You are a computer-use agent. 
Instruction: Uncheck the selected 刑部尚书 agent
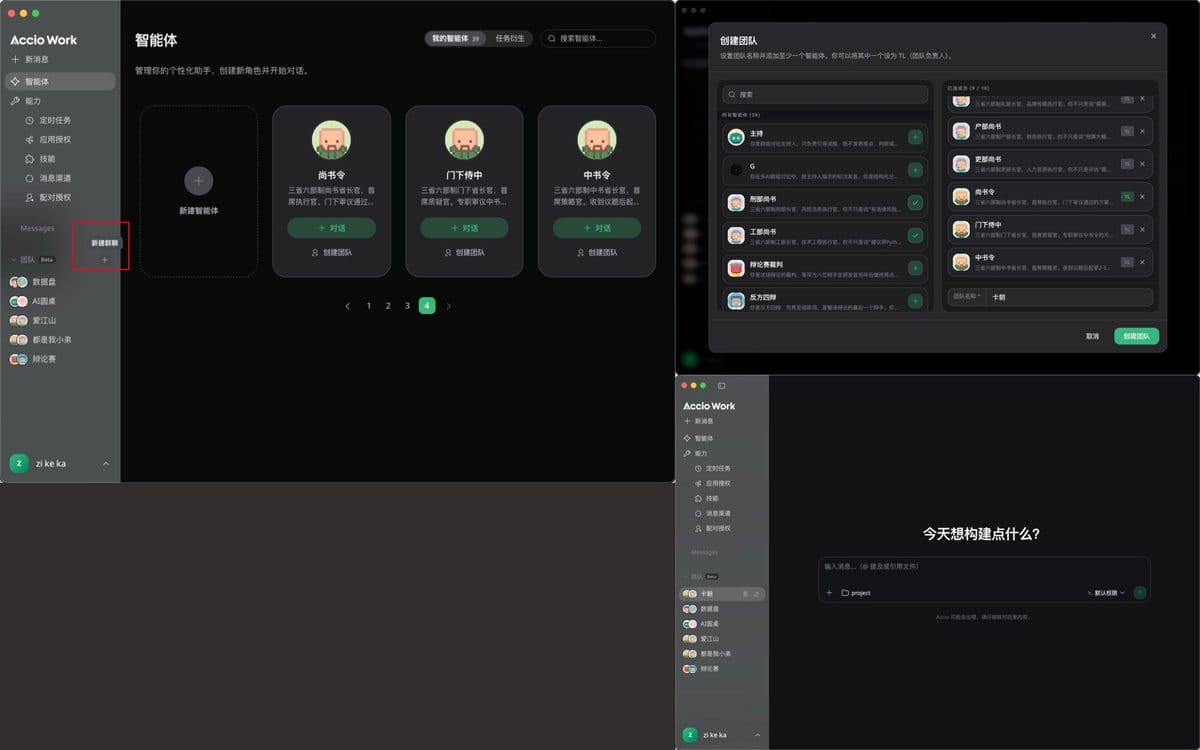pos(915,203)
